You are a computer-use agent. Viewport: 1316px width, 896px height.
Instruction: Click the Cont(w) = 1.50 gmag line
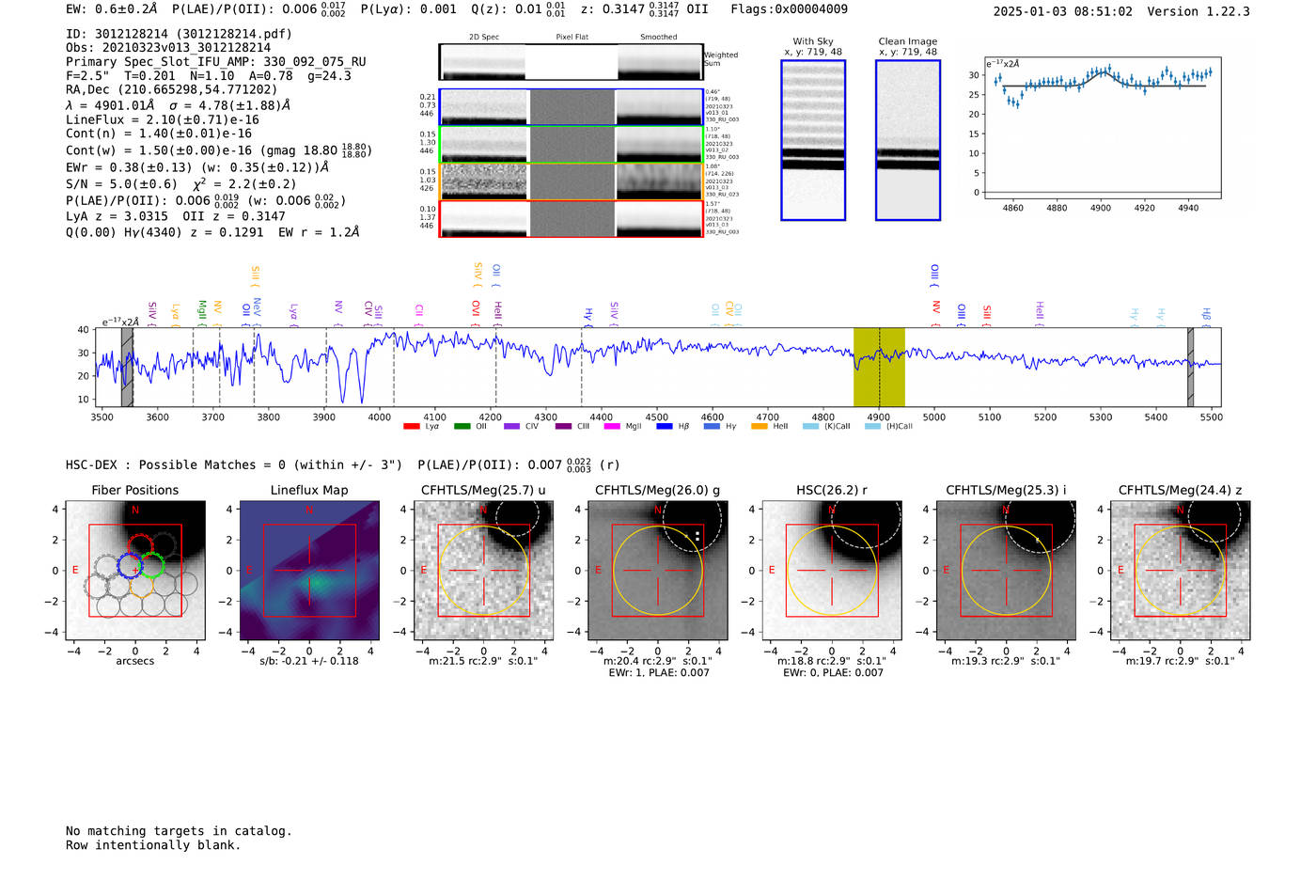pos(219,150)
